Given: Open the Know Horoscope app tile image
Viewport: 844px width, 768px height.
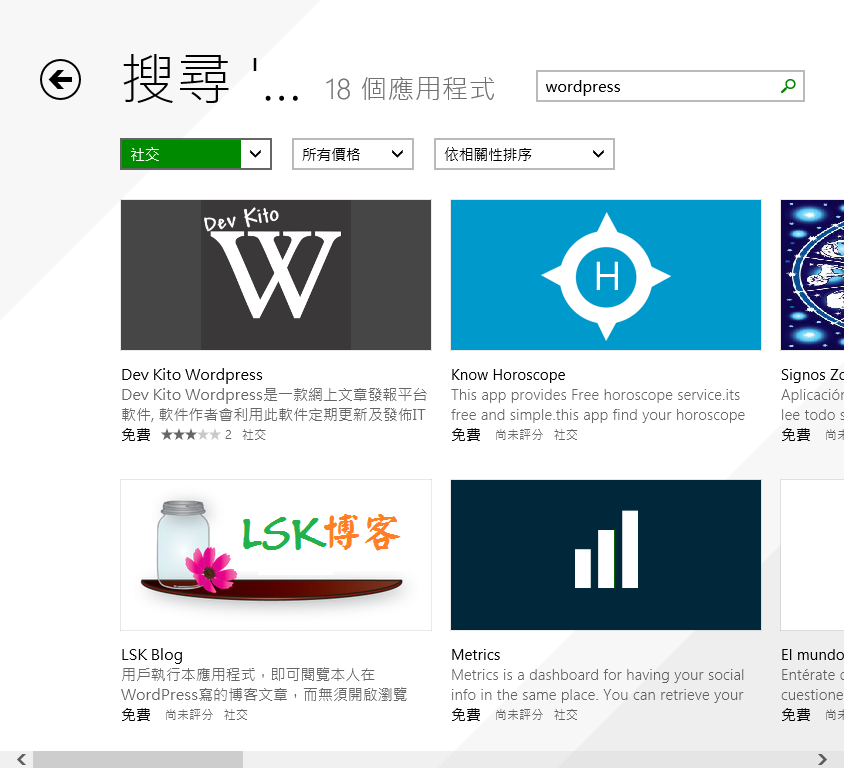Looking at the screenshot, I should pyautogui.click(x=606, y=275).
